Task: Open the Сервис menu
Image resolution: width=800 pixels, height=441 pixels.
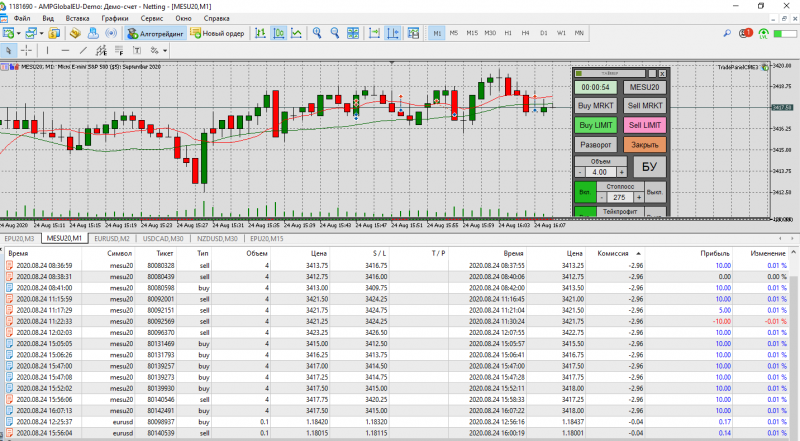Action: [x=152, y=18]
